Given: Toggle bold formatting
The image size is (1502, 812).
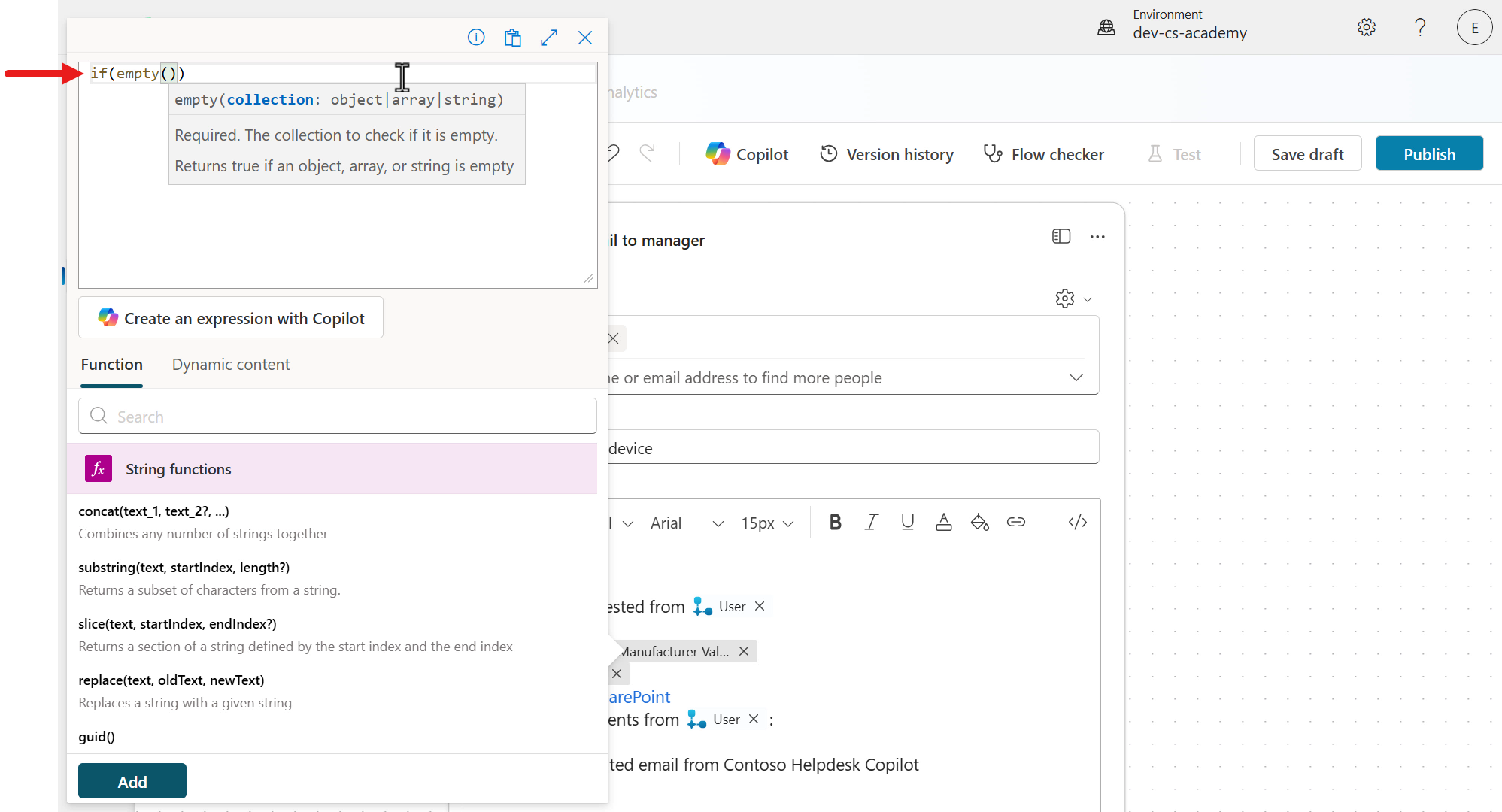Looking at the screenshot, I should (x=835, y=522).
